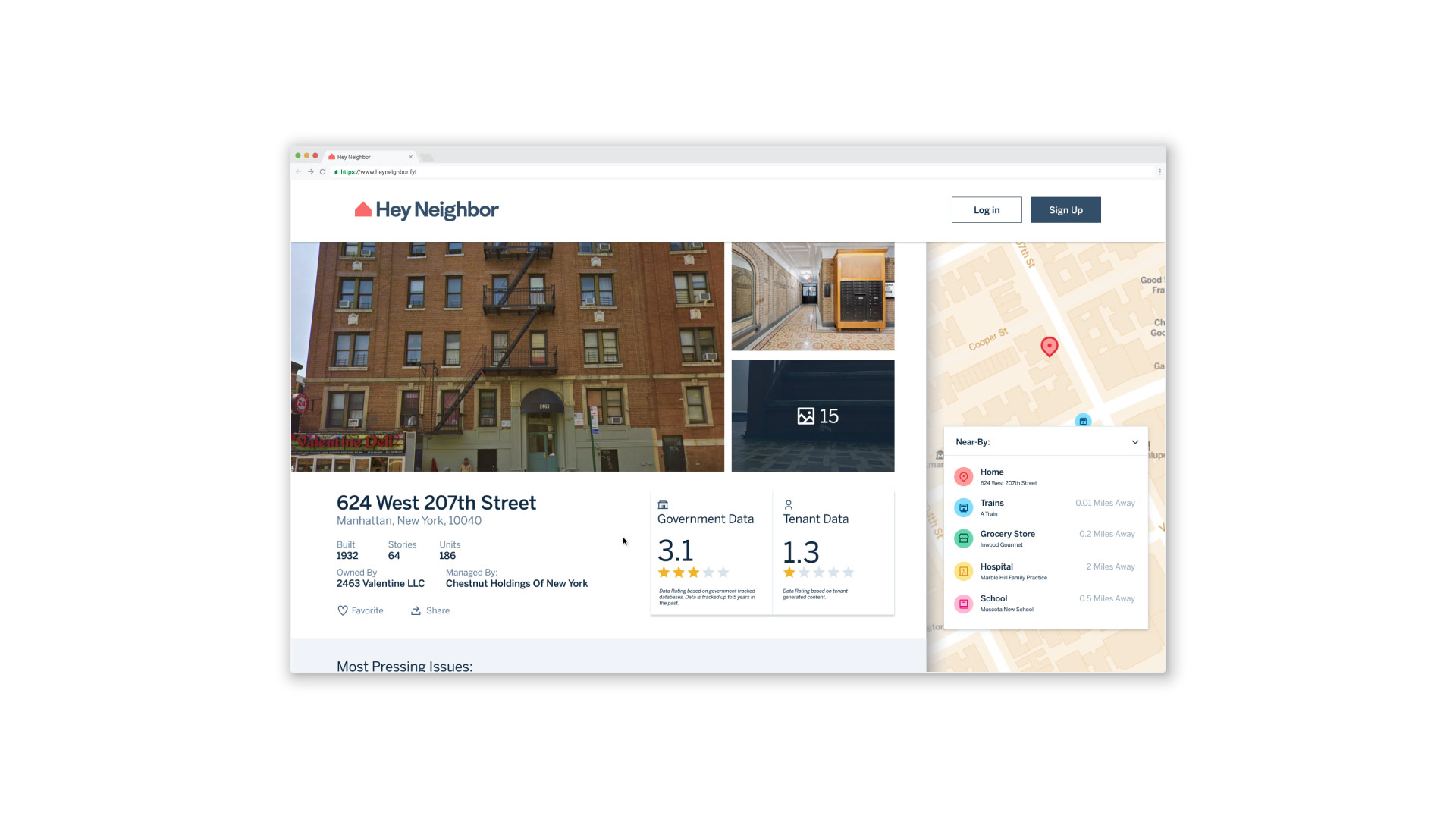
Task: Click the map location red pin marker
Action: [x=1049, y=346]
